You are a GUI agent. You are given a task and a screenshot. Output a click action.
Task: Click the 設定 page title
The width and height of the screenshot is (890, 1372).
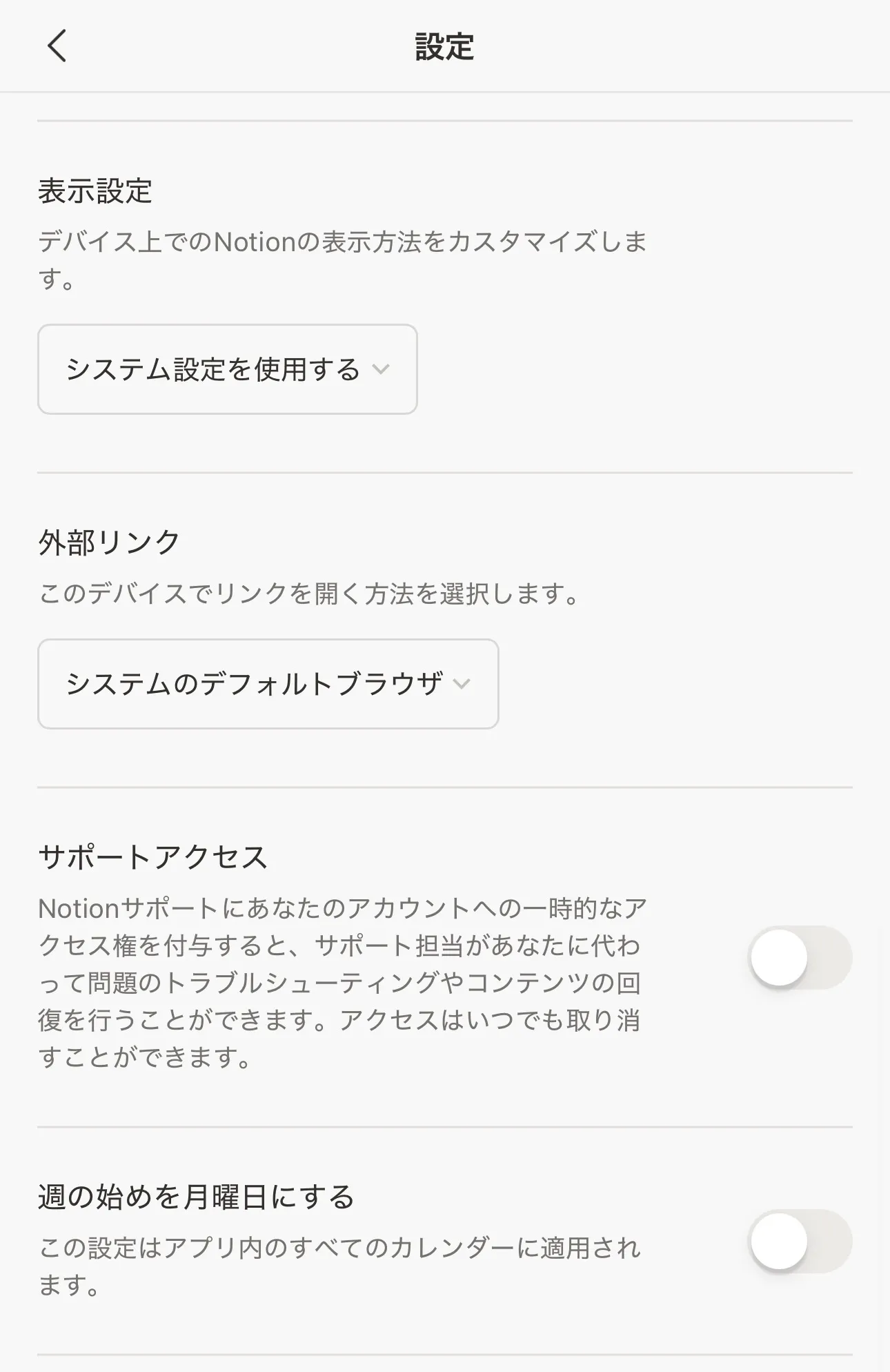tap(444, 47)
